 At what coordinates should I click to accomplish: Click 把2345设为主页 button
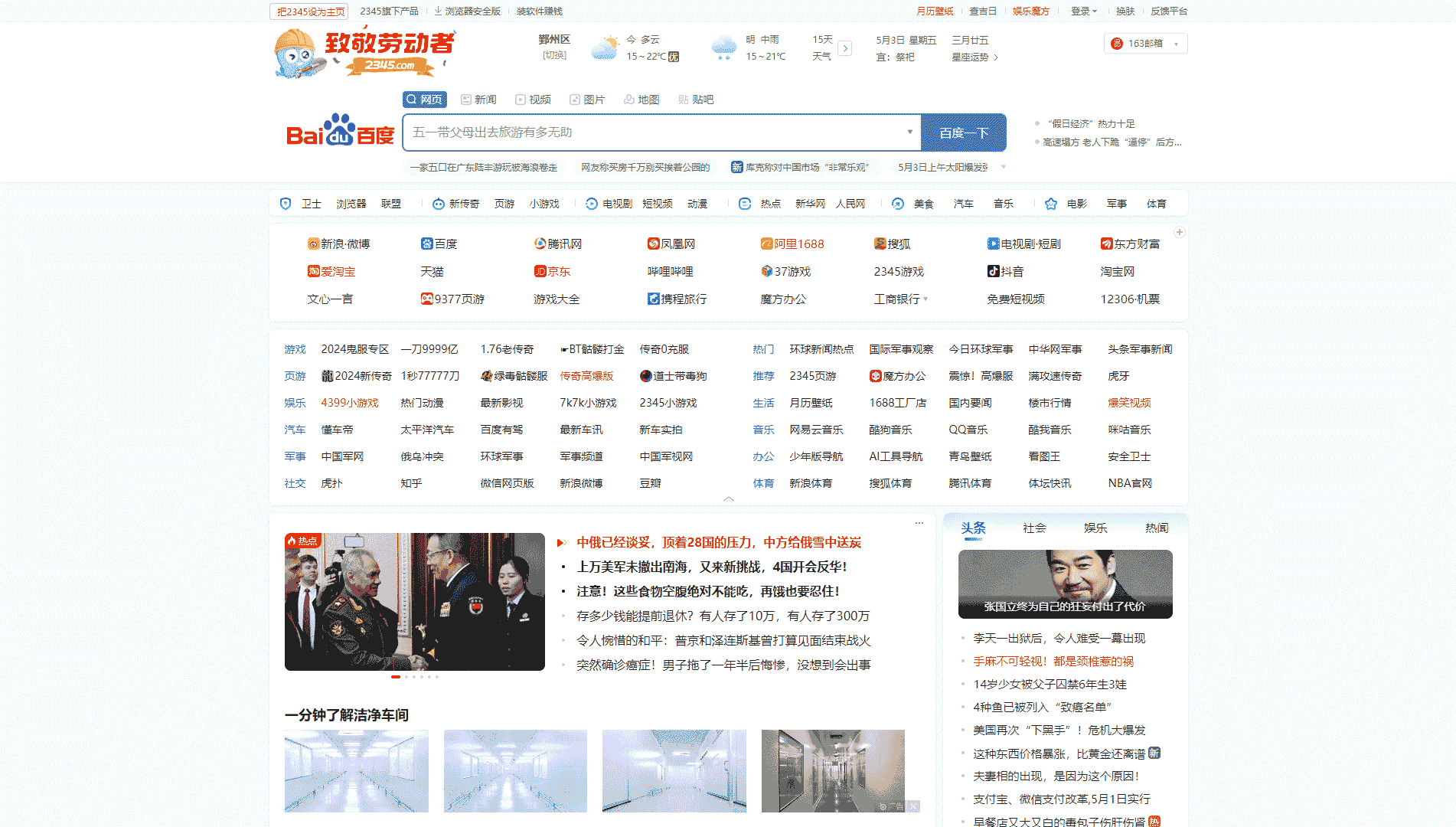(x=309, y=11)
